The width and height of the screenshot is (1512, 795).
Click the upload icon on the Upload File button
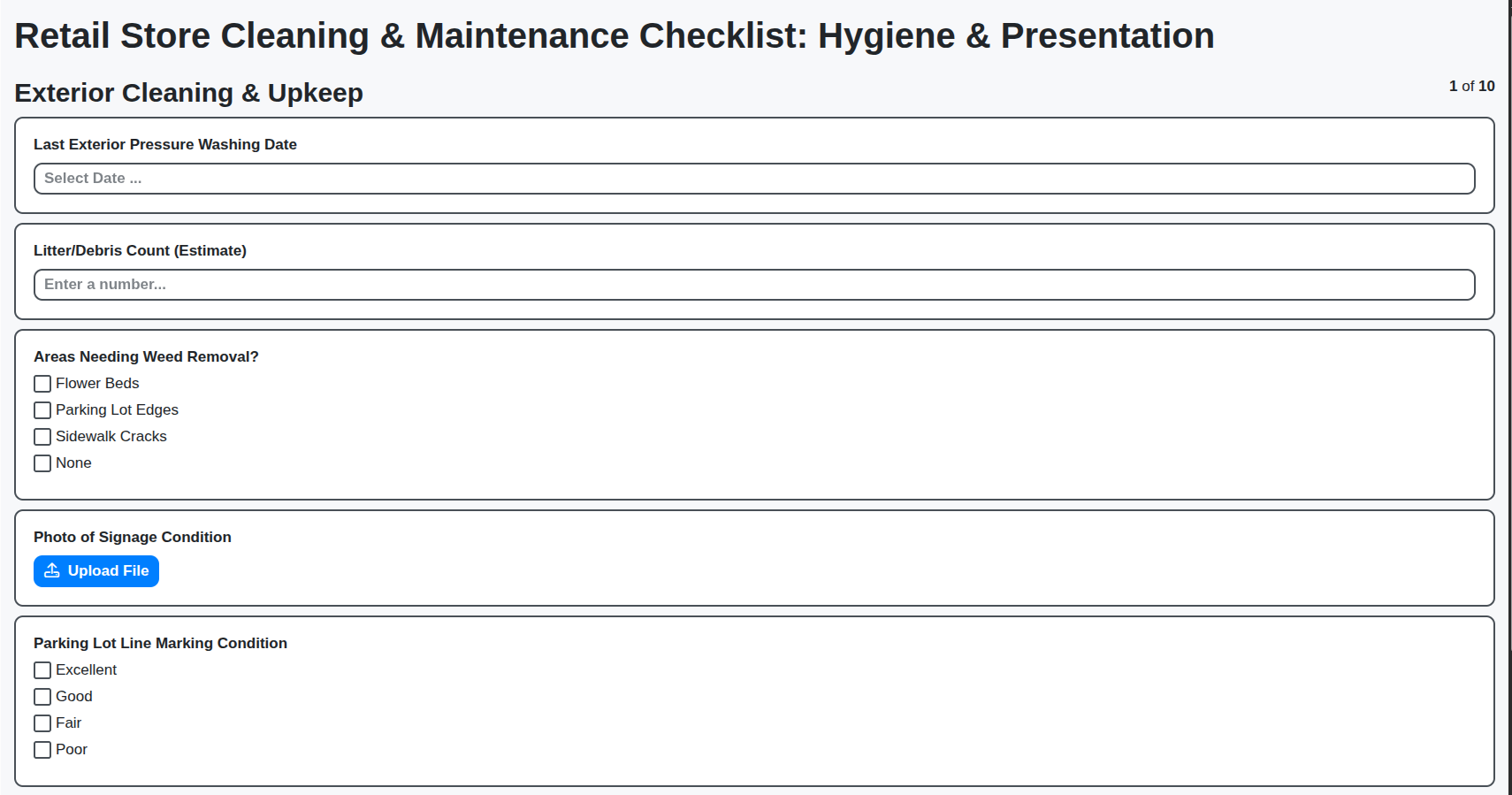coord(52,570)
